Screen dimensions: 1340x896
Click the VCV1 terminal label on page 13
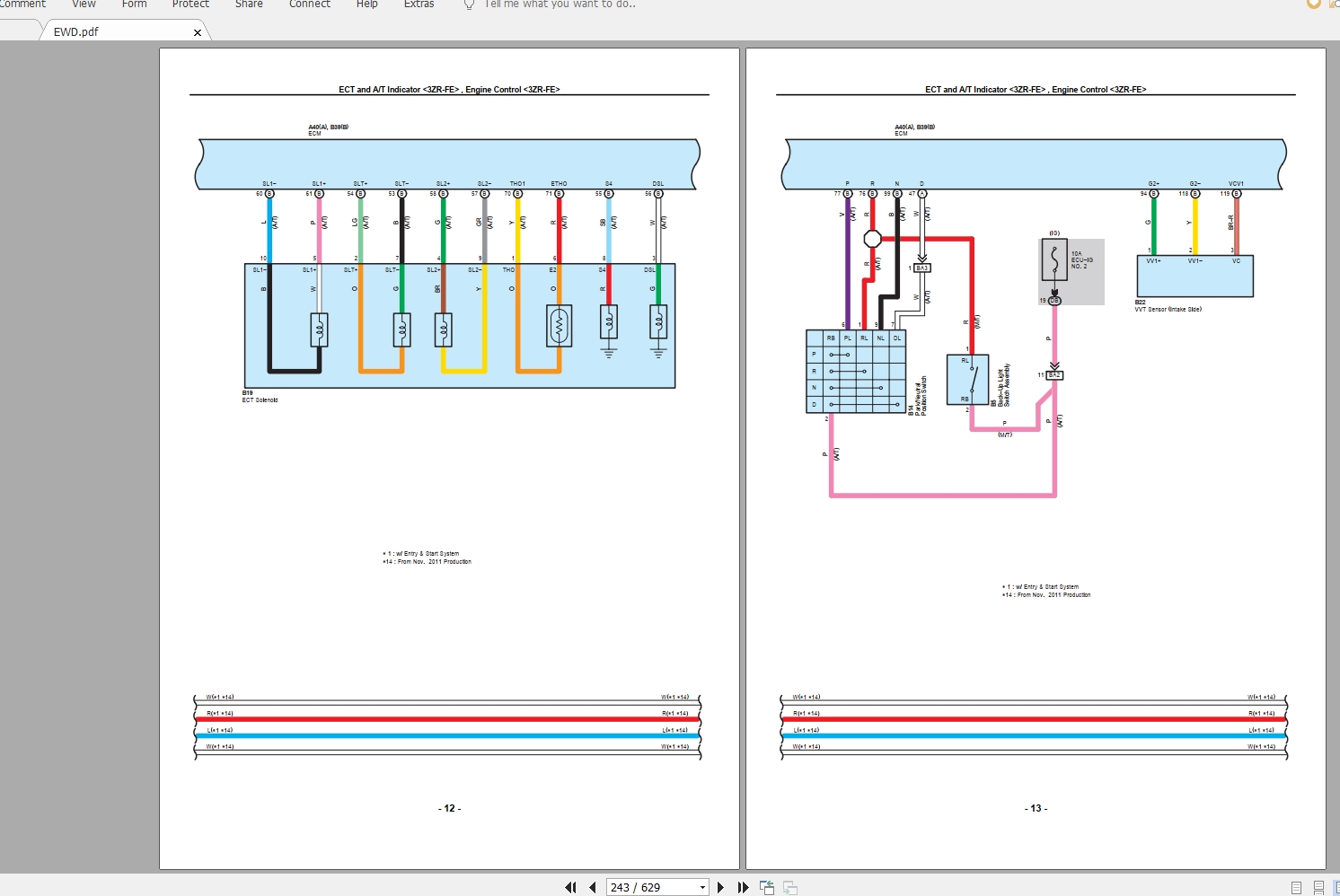(x=1236, y=184)
